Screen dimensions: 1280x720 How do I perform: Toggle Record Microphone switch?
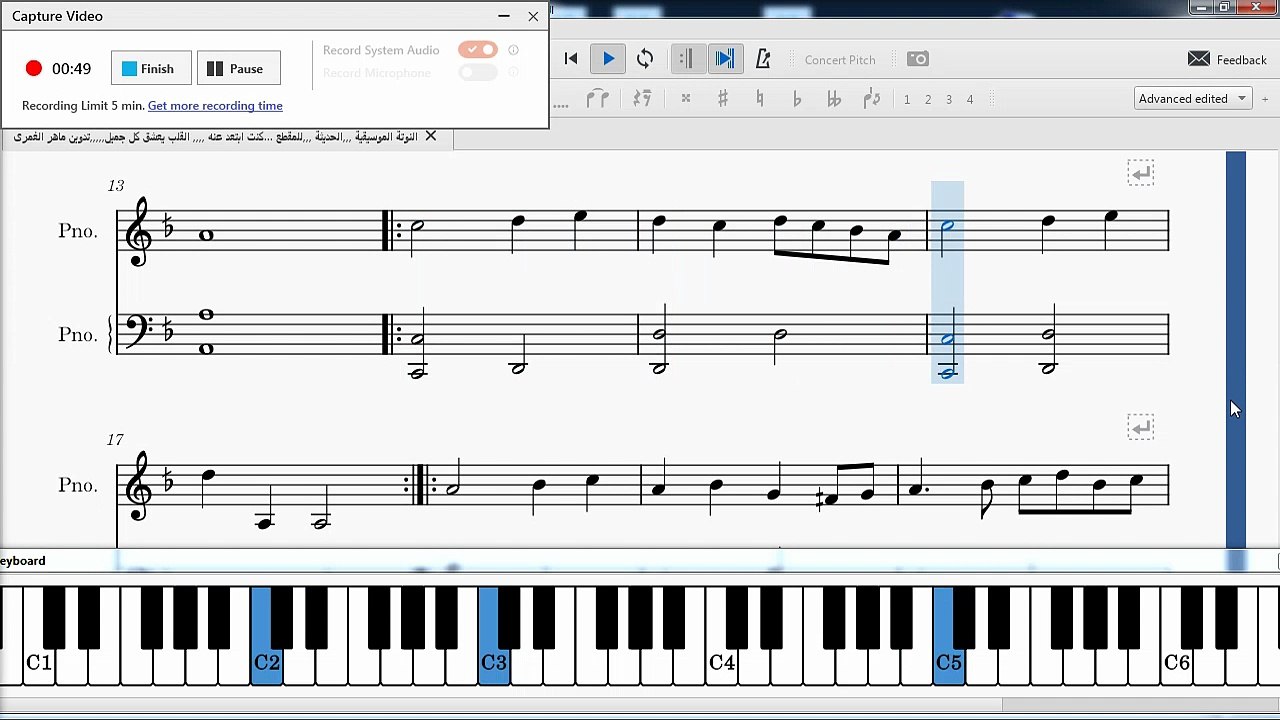tap(478, 72)
